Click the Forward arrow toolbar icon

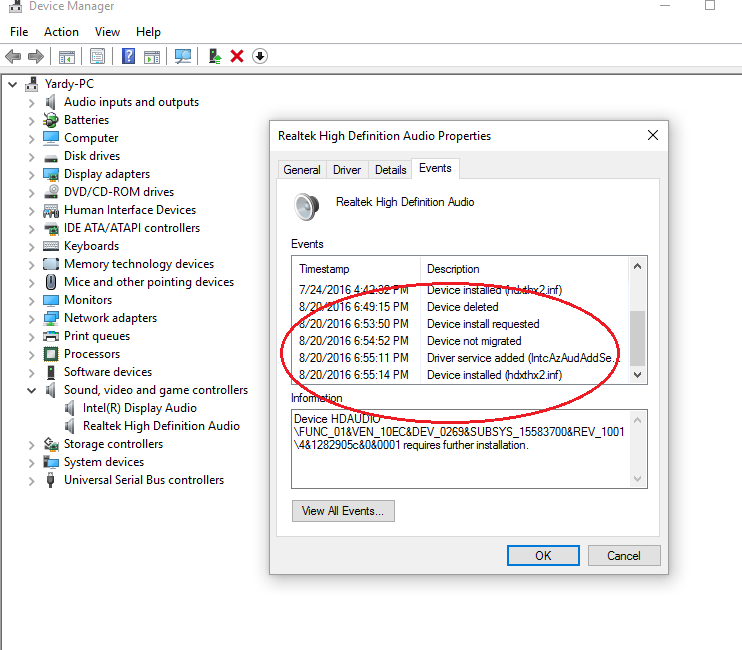point(36,57)
